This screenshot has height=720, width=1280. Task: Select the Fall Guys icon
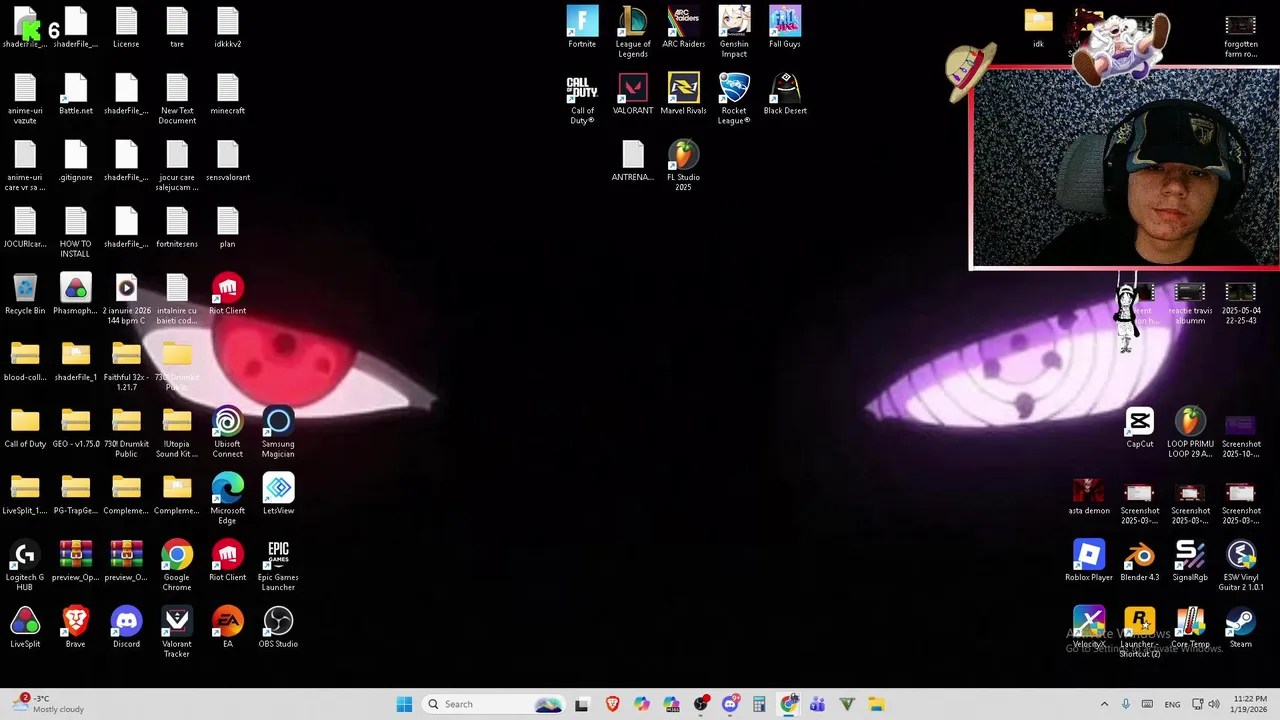pyautogui.click(x=785, y=27)
